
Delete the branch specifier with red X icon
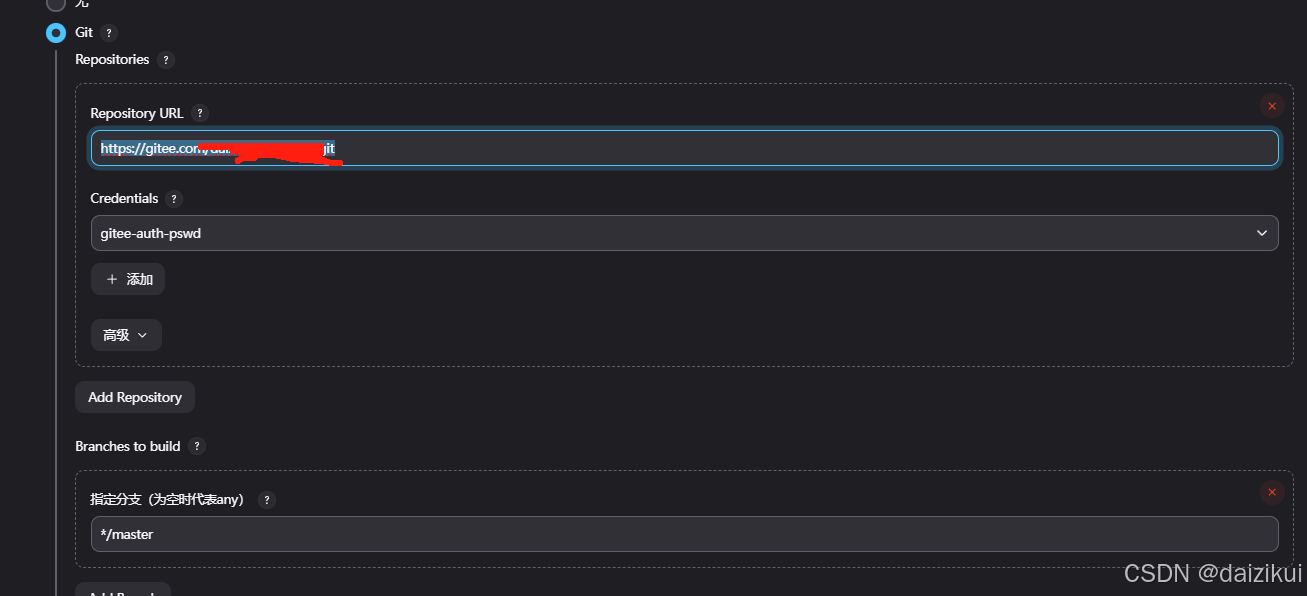[x=1272, y=492]
